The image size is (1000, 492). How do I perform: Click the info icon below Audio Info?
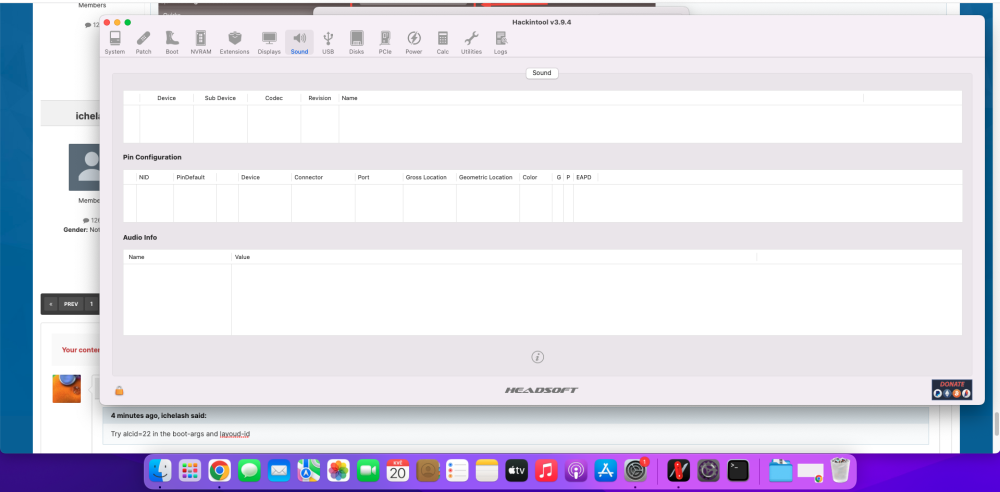538,357
